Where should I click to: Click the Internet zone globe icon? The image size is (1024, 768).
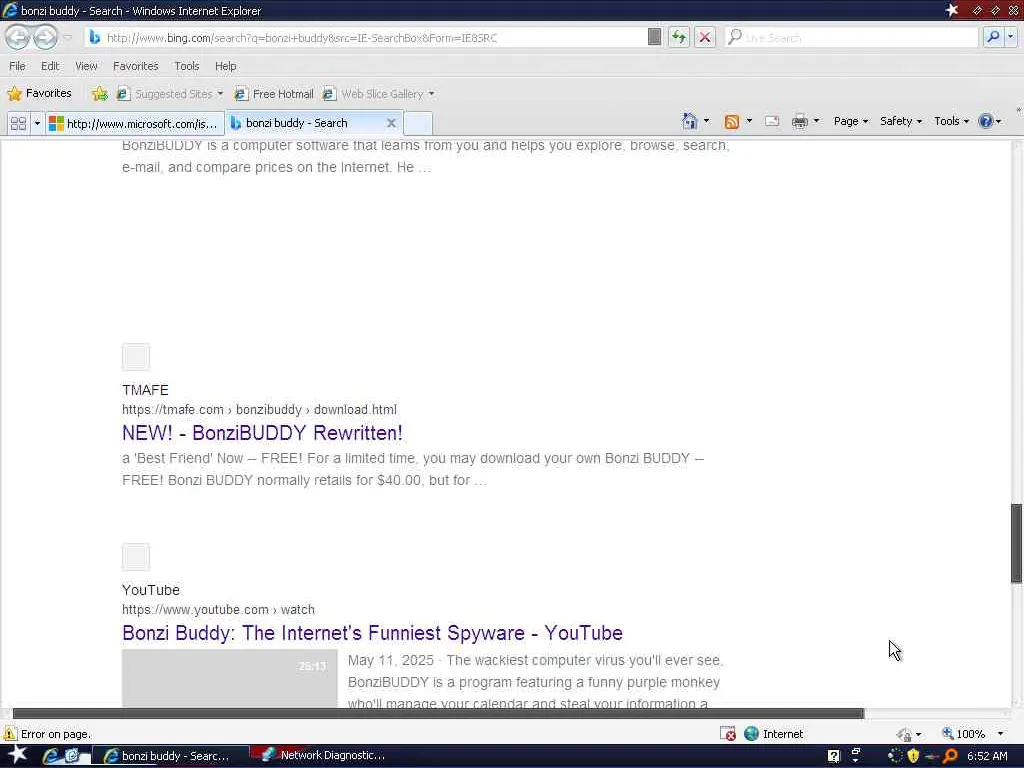point(751,733)
